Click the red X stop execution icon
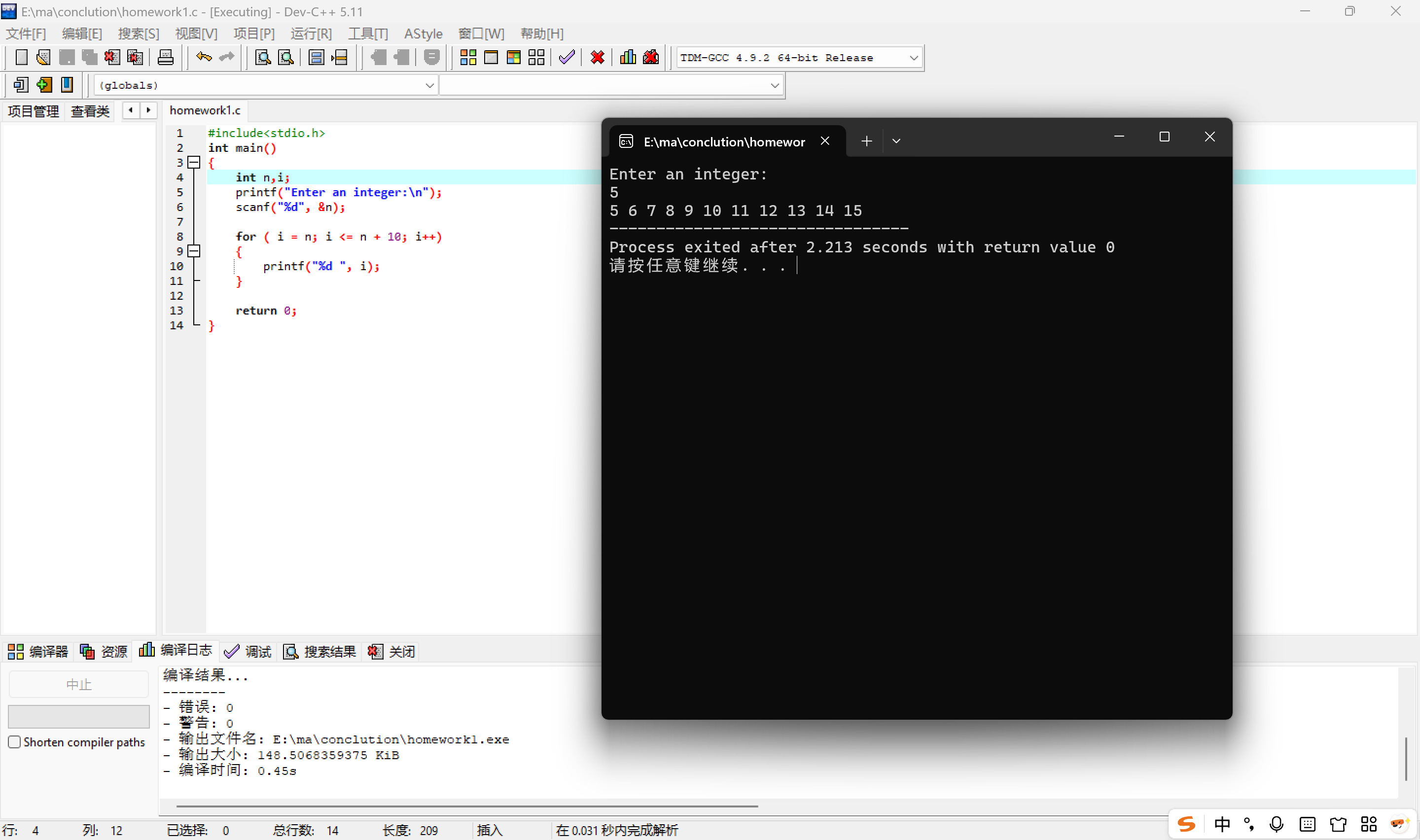 [597, 57]
